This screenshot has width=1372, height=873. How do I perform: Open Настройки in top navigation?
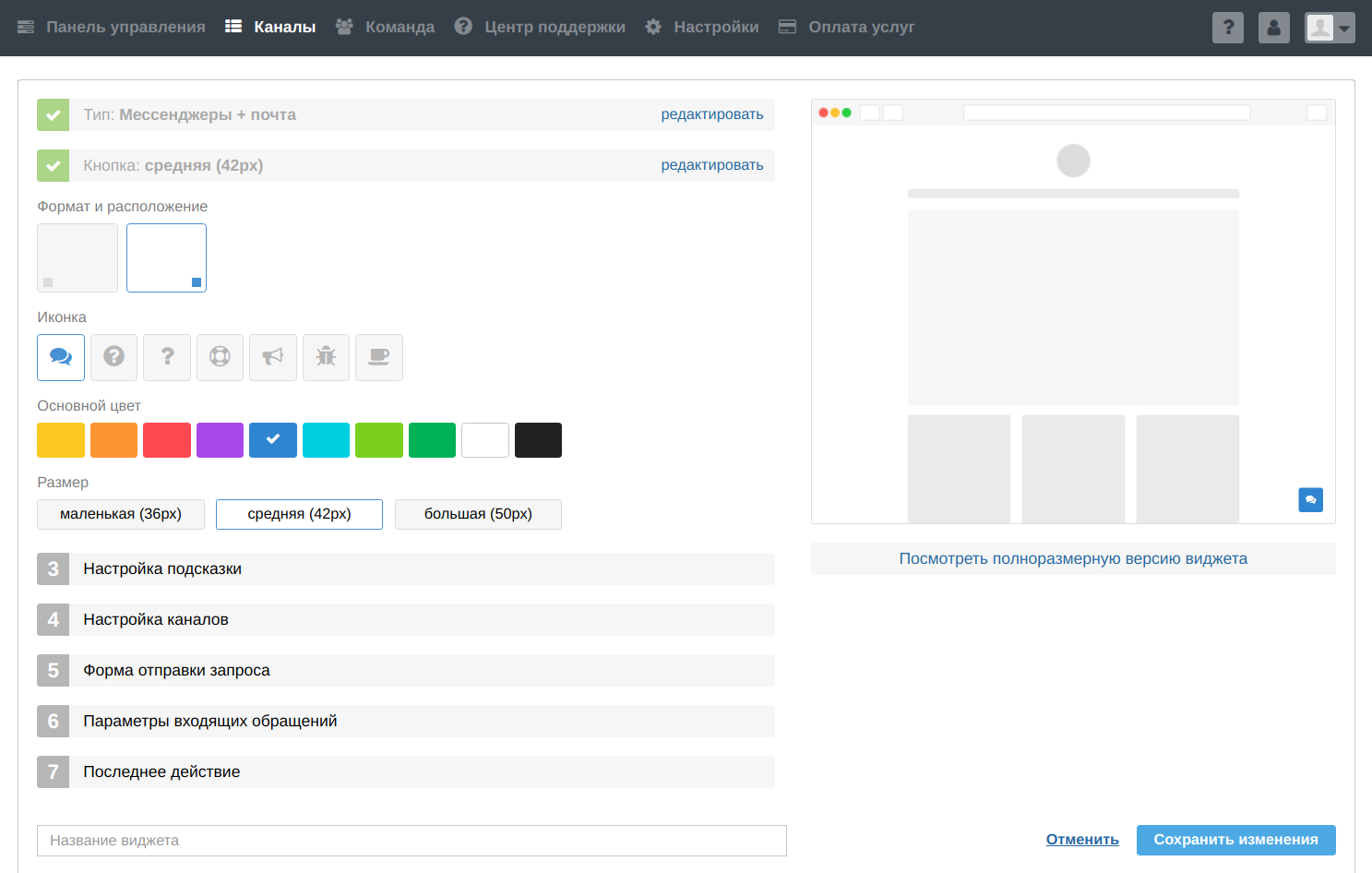coord(702,28)
